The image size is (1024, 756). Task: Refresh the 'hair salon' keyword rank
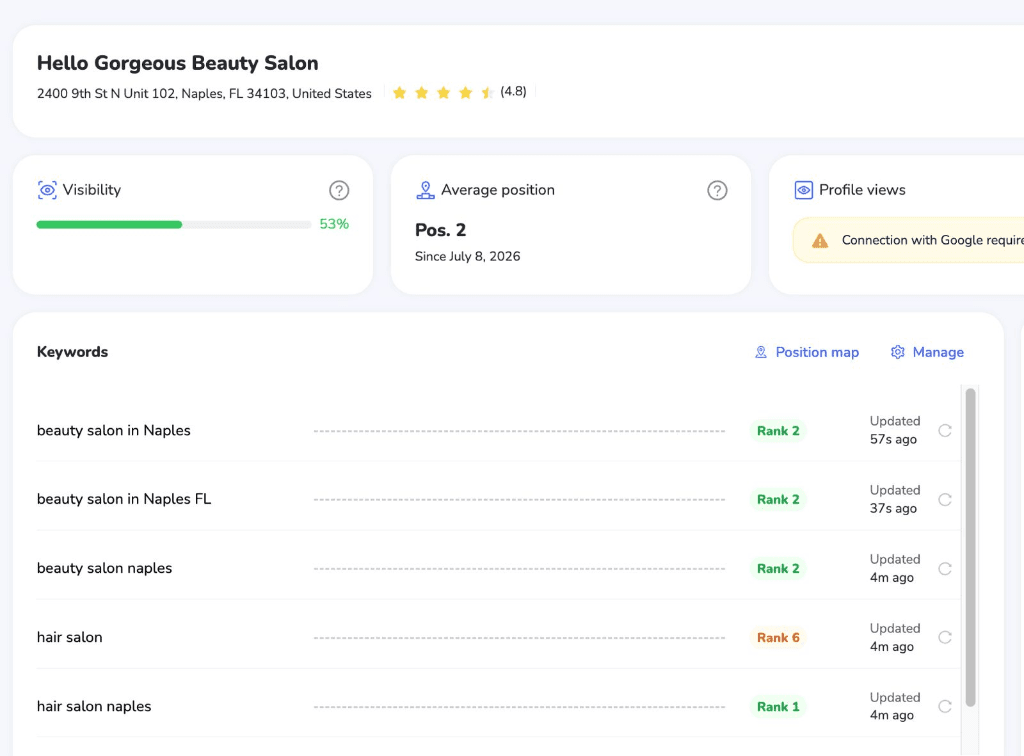tap(945, 637)
